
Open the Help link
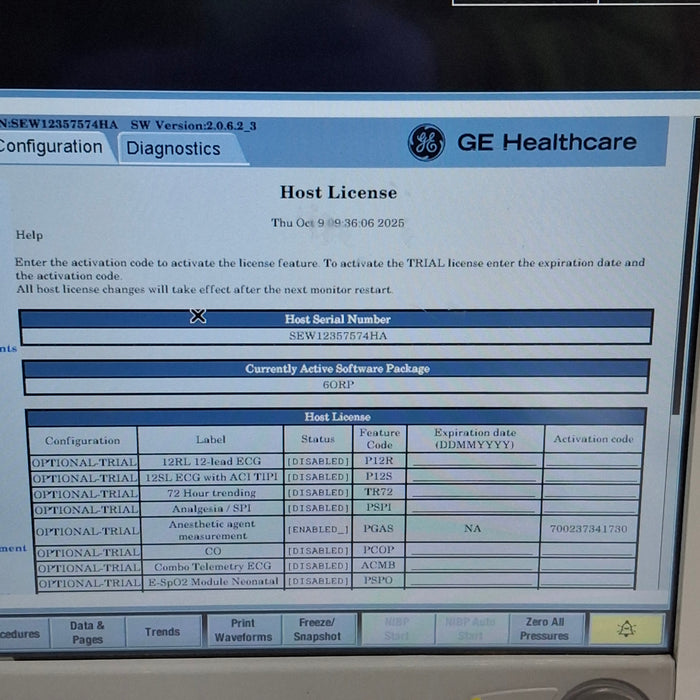(x=29, y=235)
